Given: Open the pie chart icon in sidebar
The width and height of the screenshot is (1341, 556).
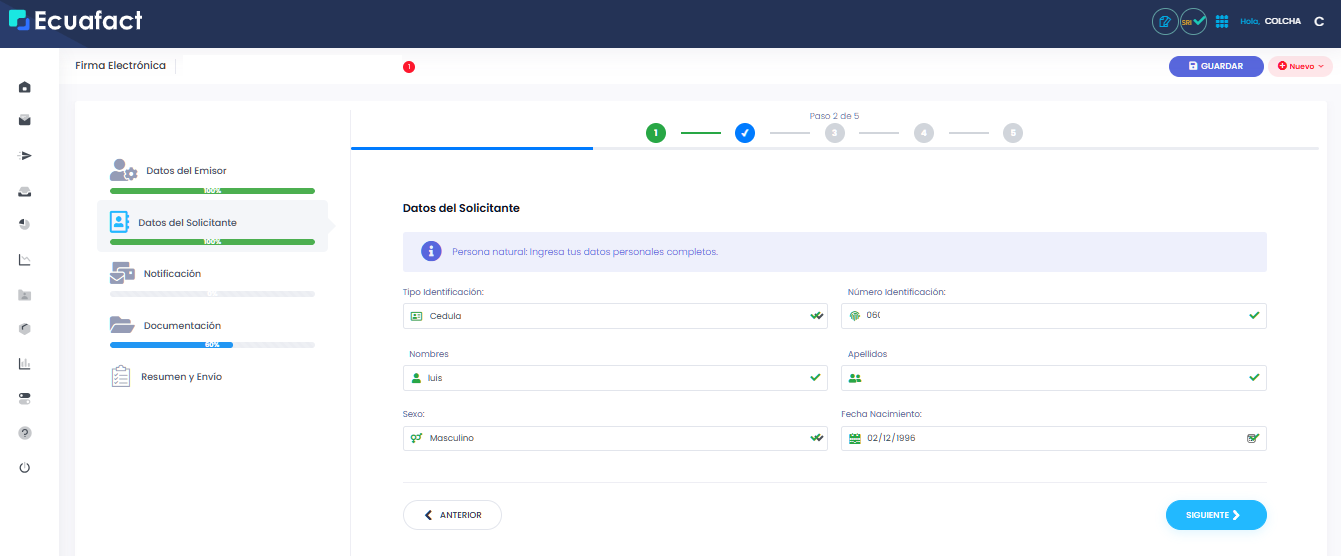Looking at the screenshot, I should 25,224.
